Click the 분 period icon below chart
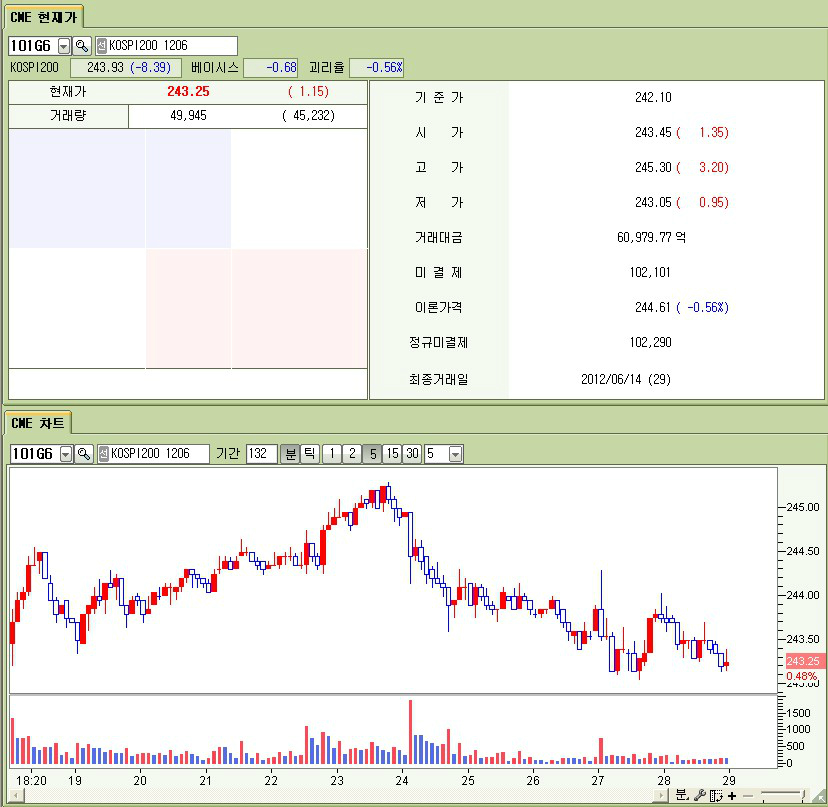 point(682,795)
